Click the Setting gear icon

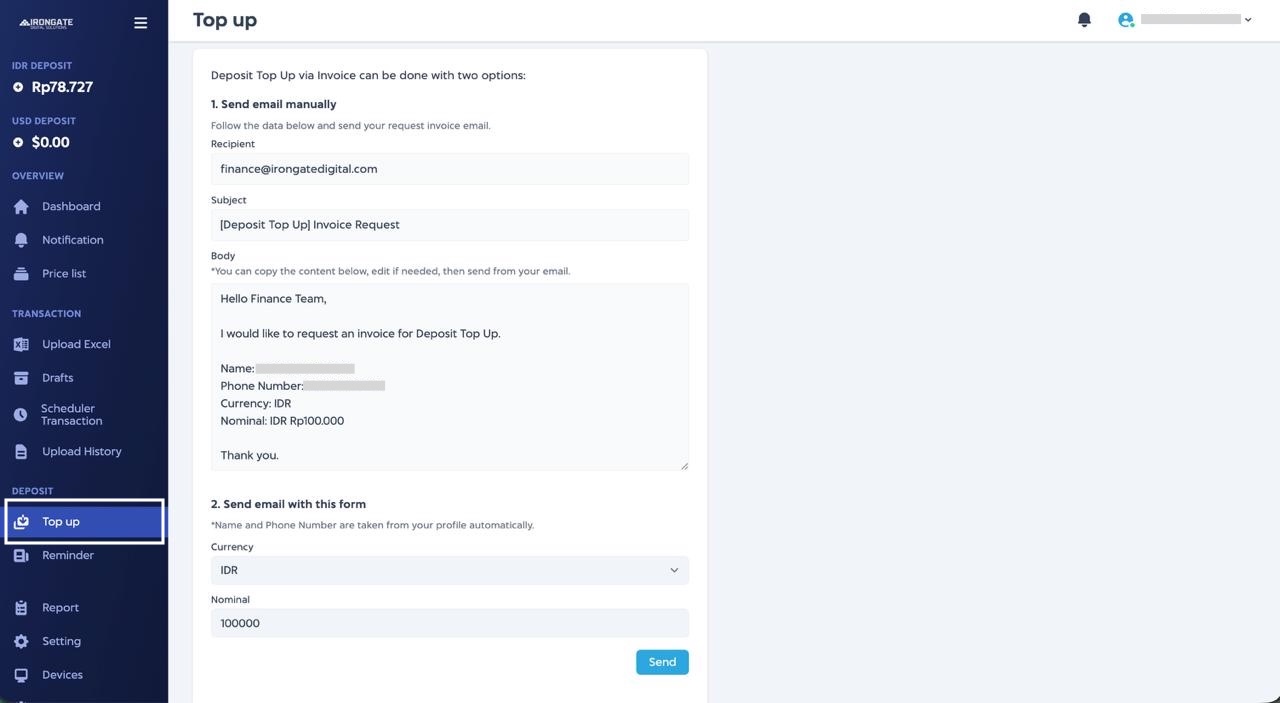tap(21, 642)
